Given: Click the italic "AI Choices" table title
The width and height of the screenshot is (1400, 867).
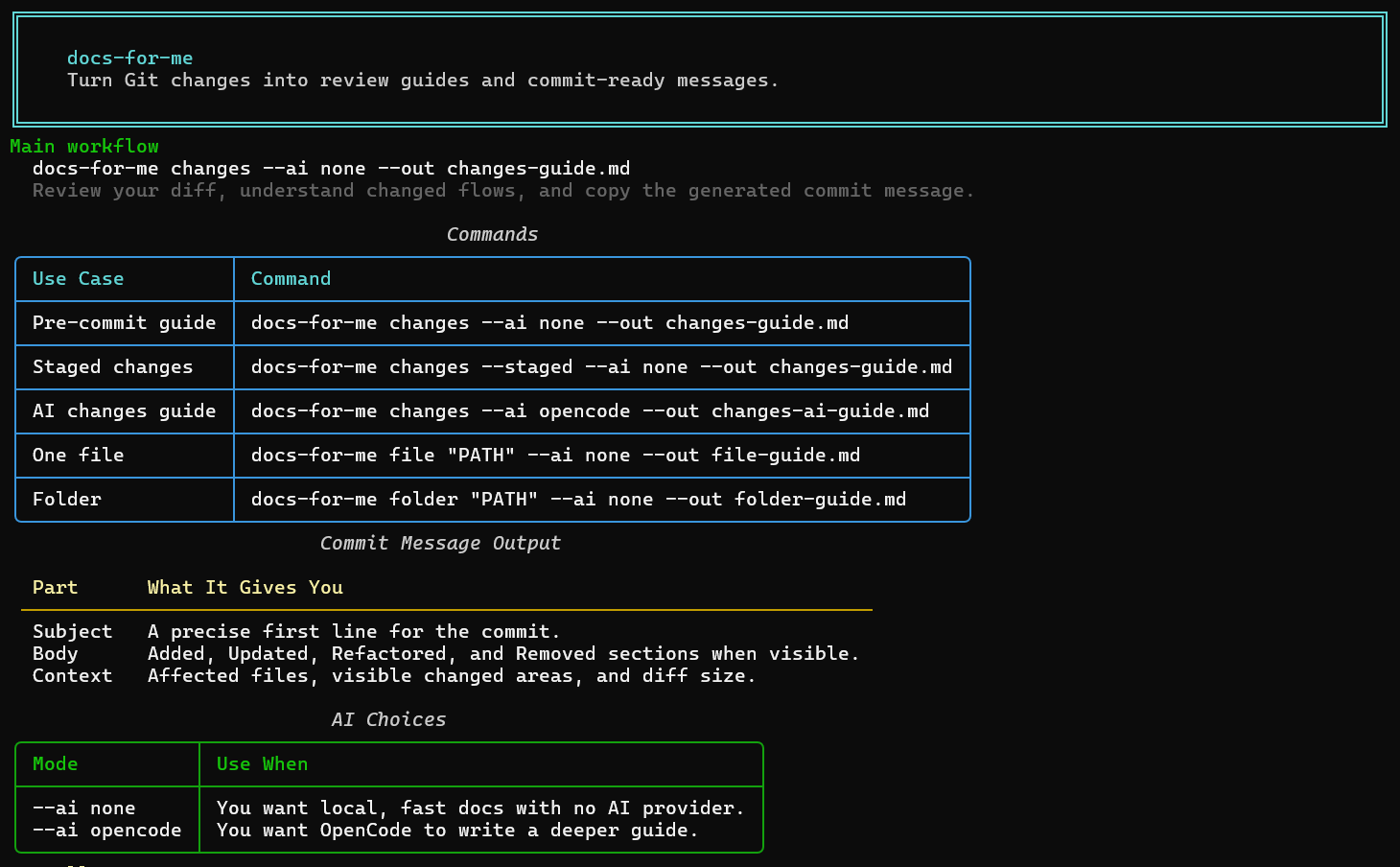Looking at the screenshot, I should 388,720.
